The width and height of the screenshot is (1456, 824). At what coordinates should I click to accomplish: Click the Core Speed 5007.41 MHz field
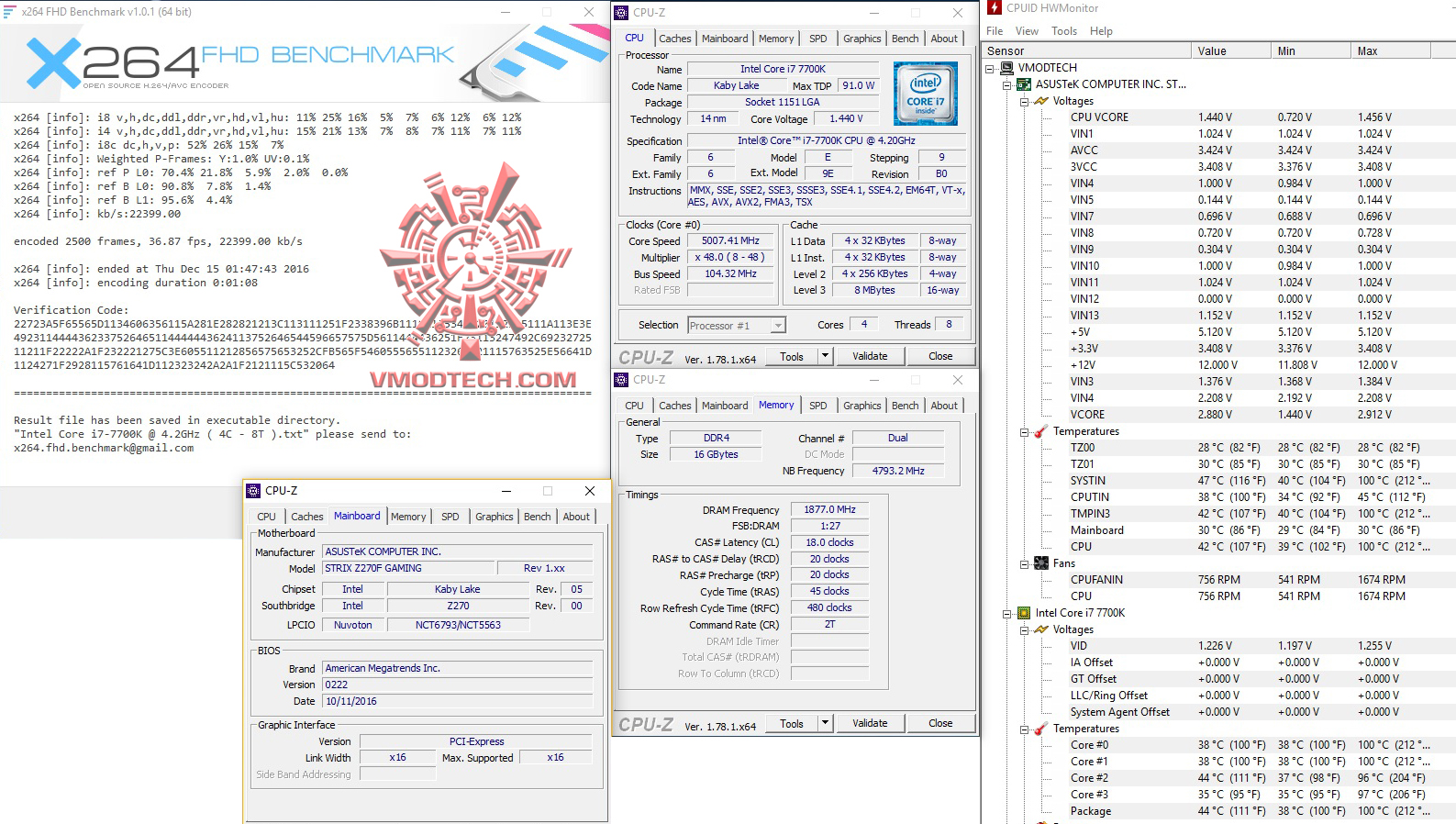click(x=730, y=241)
